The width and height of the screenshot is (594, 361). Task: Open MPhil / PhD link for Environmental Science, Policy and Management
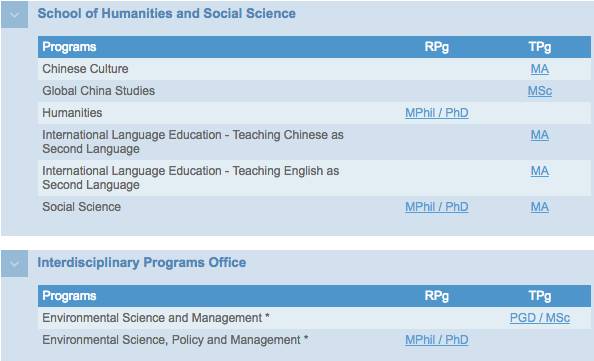pos(437,340)
